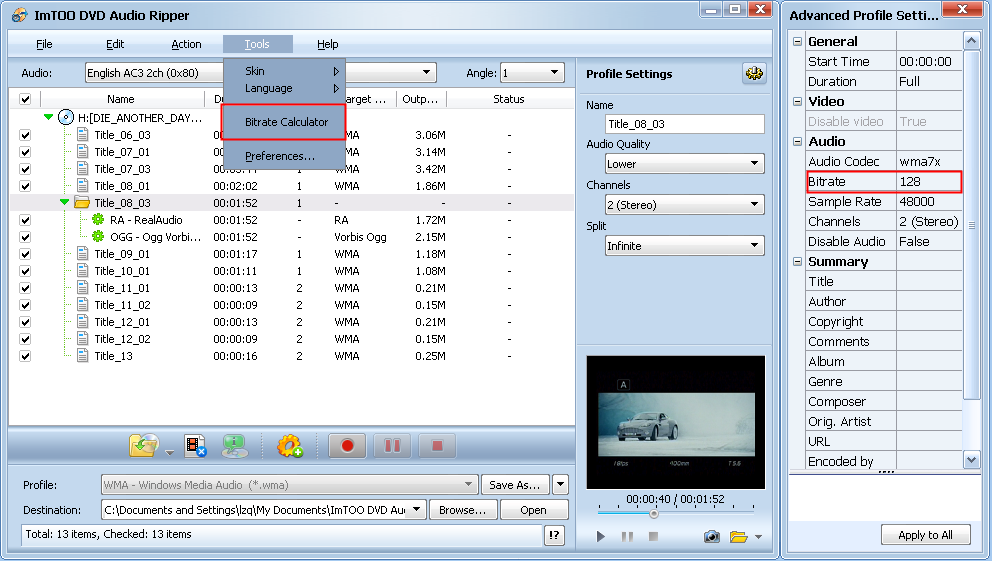
Task: Click the Browse button
Action: [462, 510]
